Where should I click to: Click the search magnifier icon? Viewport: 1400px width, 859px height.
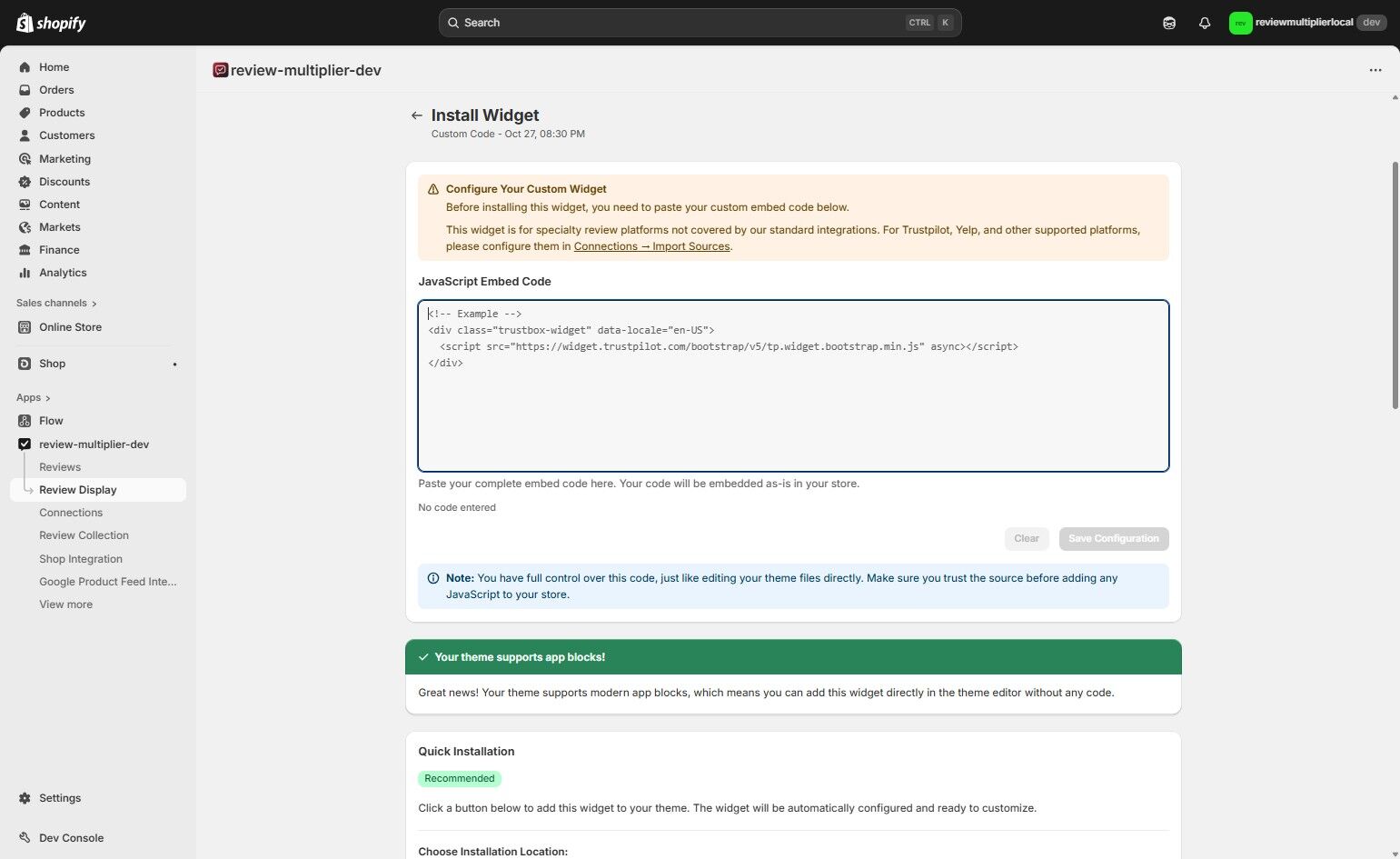tap(453, 23)
